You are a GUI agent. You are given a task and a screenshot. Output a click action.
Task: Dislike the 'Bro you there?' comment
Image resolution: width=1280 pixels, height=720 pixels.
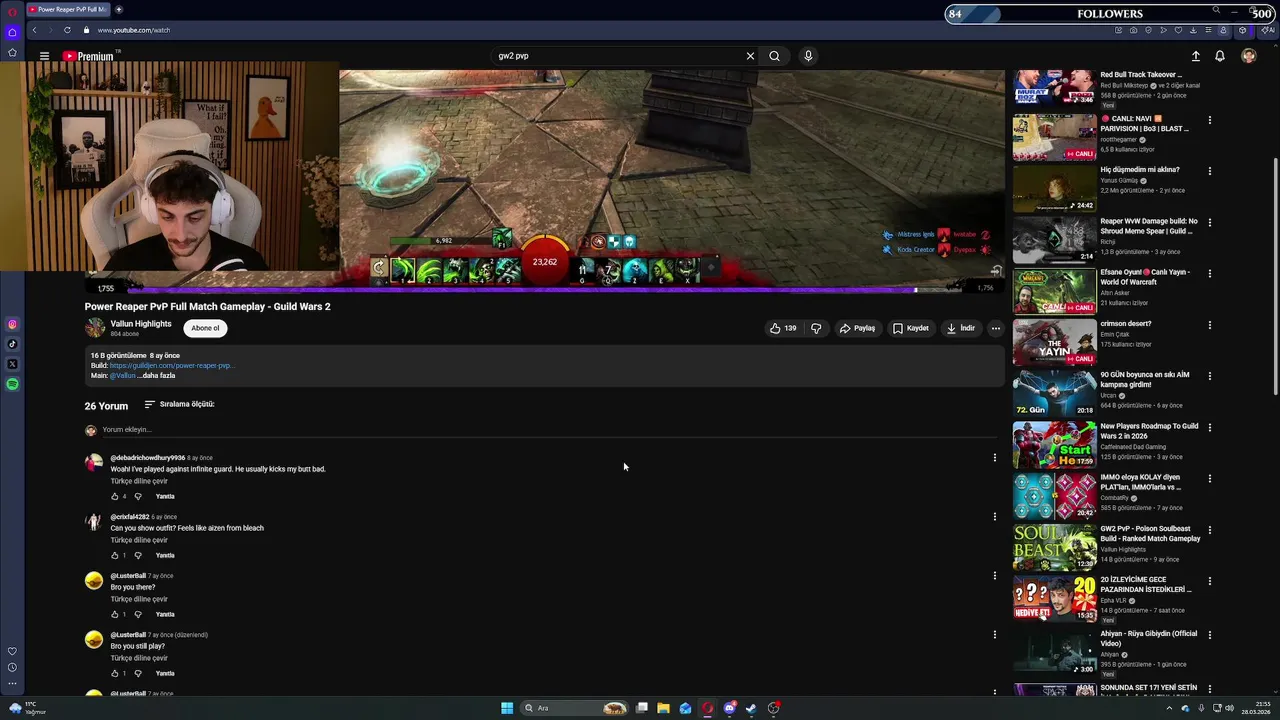(x=138, y=614)
